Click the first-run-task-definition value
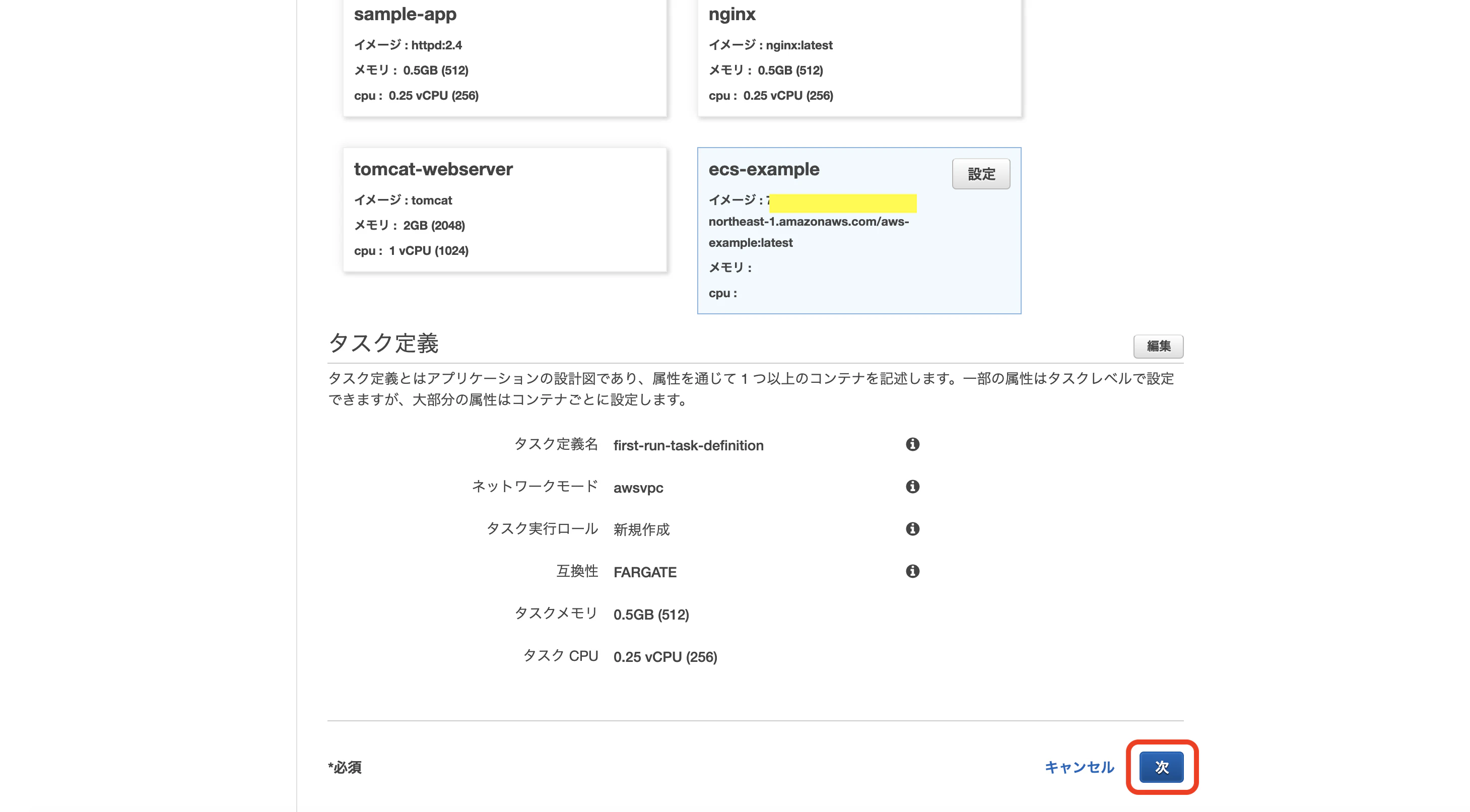 [688, 445]
